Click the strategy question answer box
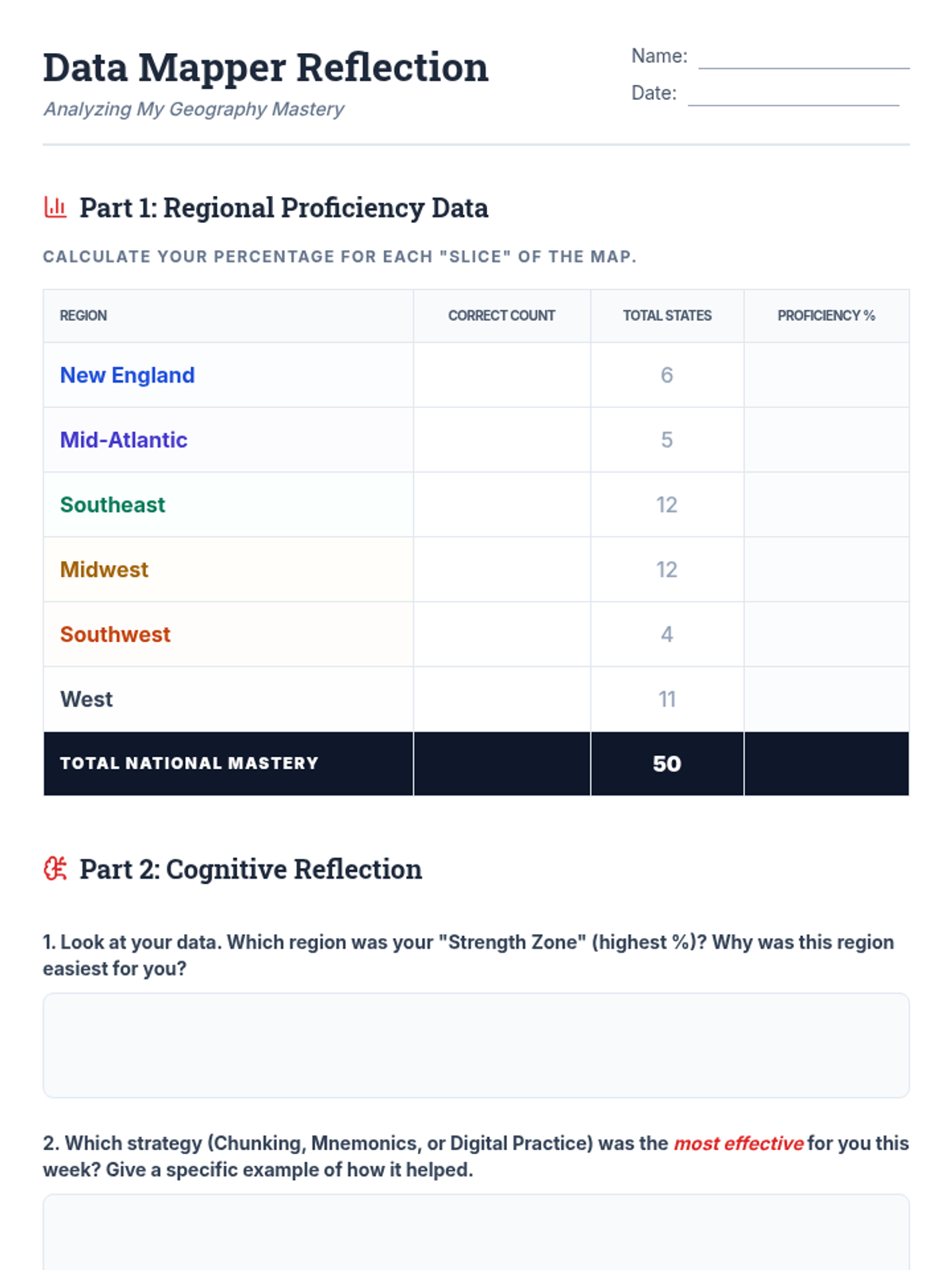The width and height of the screenshot is (952, 1270). point(476,1234)
